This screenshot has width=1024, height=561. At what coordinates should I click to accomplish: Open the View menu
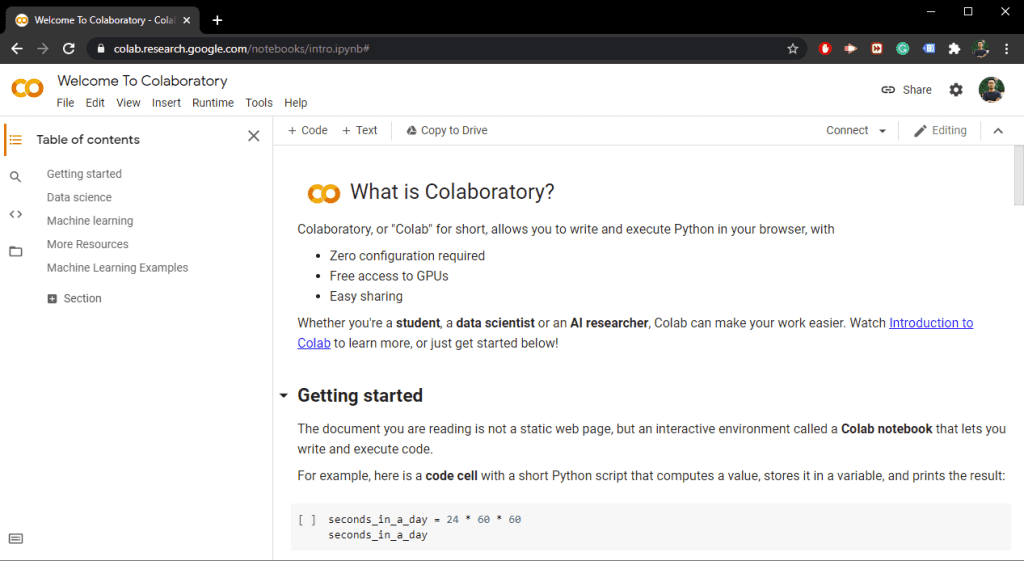tap(128, 103)
